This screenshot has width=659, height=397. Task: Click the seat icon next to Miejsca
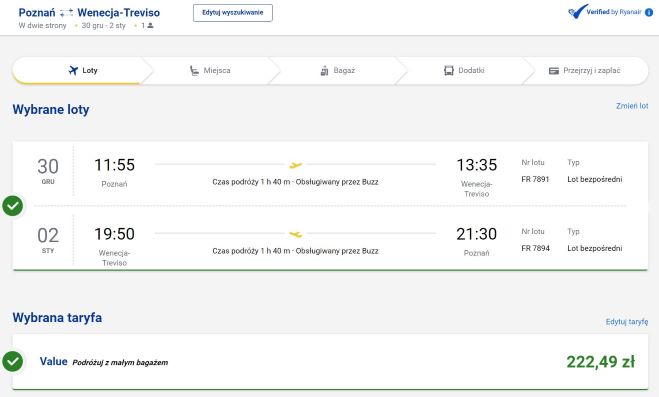[x=194, y=71]
